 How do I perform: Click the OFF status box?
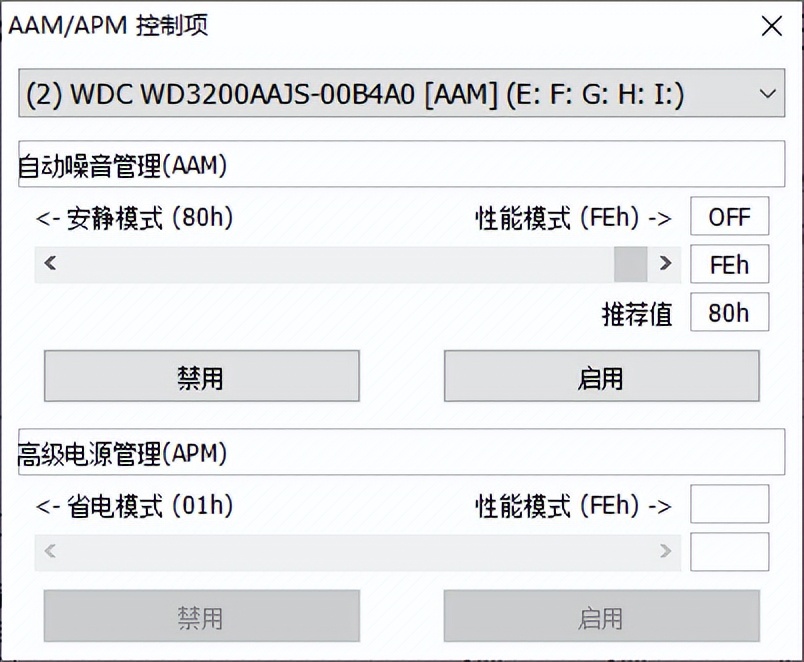tap(730, 216)
